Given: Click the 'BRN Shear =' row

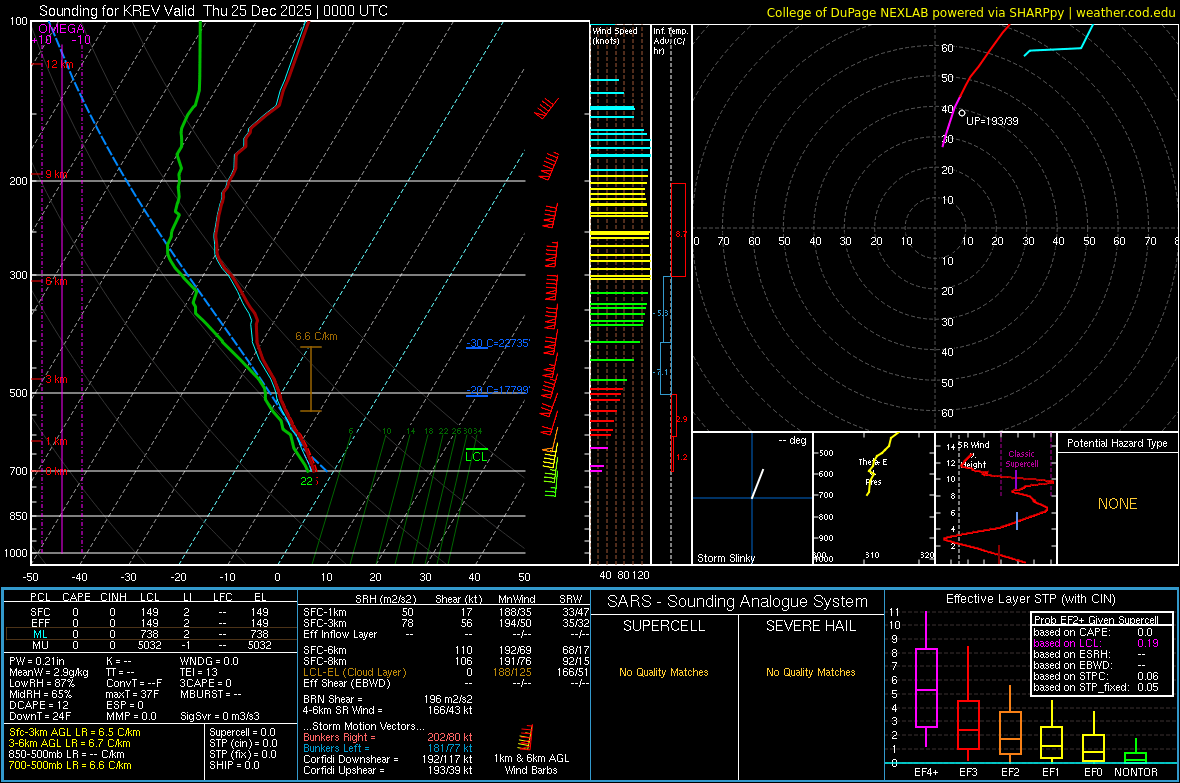Looking at the screenshot, I should point(388,699).
